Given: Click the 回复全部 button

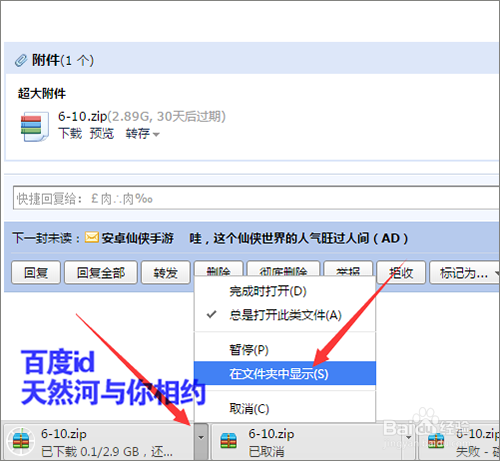Looking at the screenshot, I should [101, 272].
